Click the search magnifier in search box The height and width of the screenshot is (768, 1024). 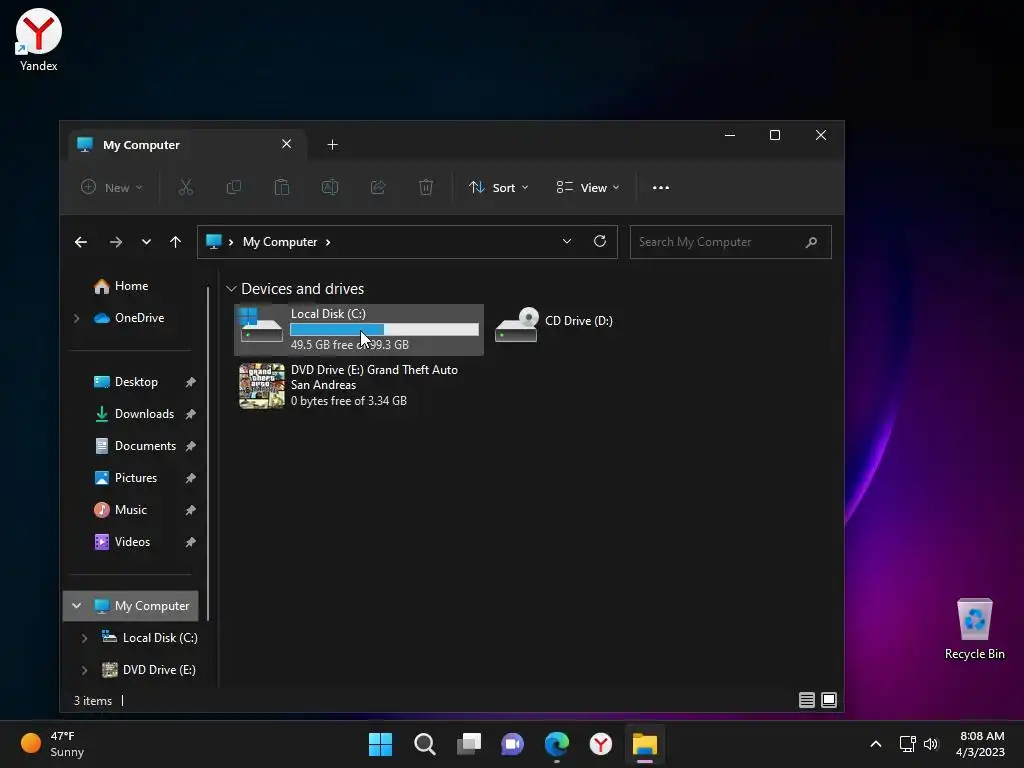[811, 242]
